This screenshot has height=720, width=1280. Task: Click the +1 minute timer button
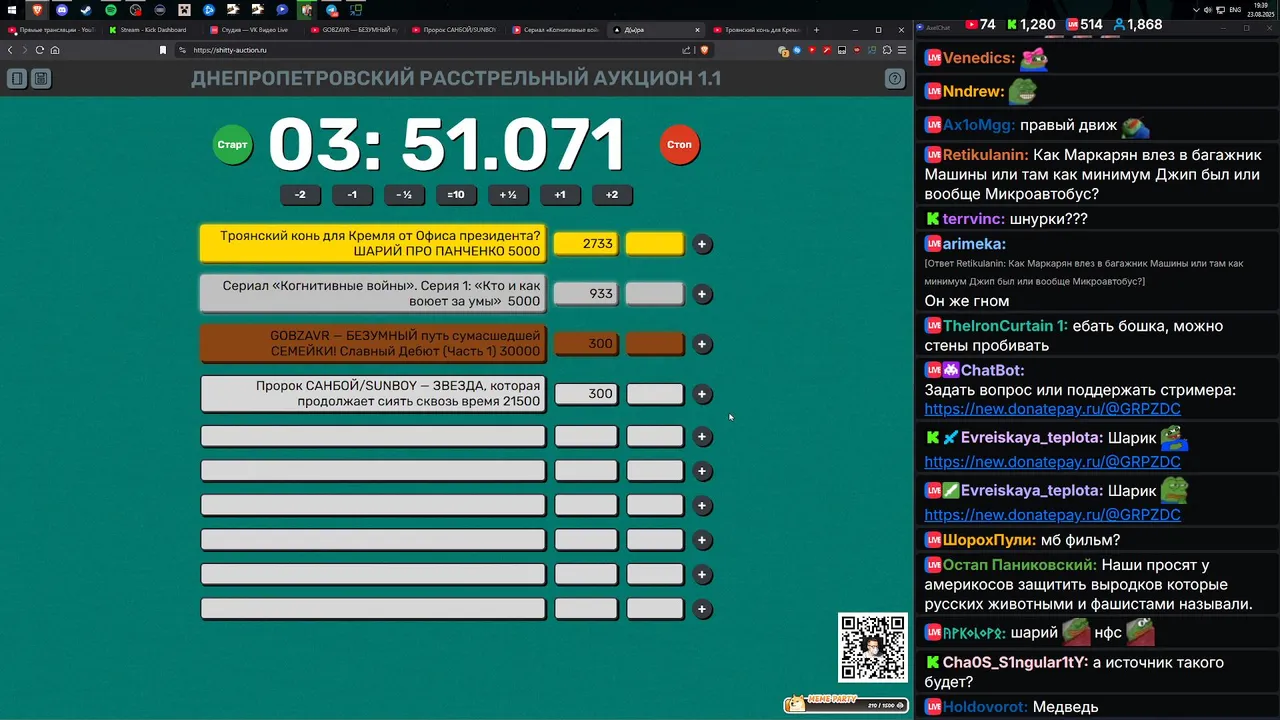click(560, 195)
